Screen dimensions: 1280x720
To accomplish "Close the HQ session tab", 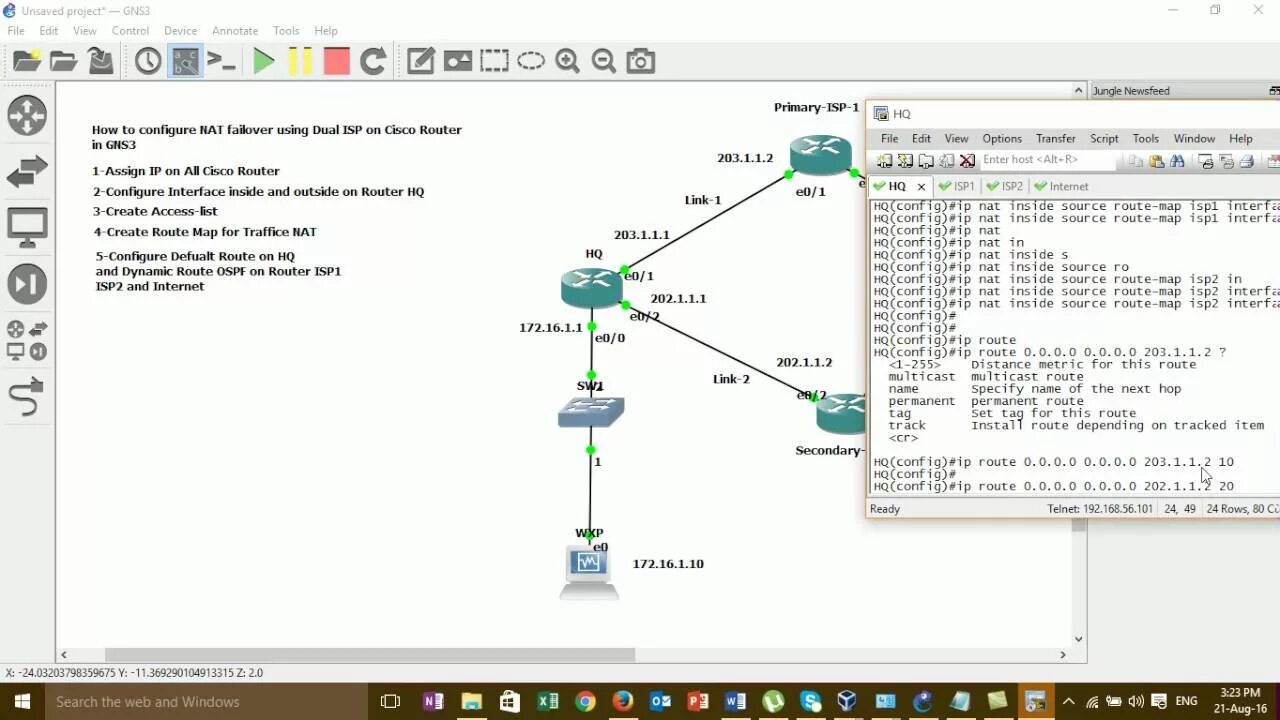I will pyautogui.click(x=921, y=187).
